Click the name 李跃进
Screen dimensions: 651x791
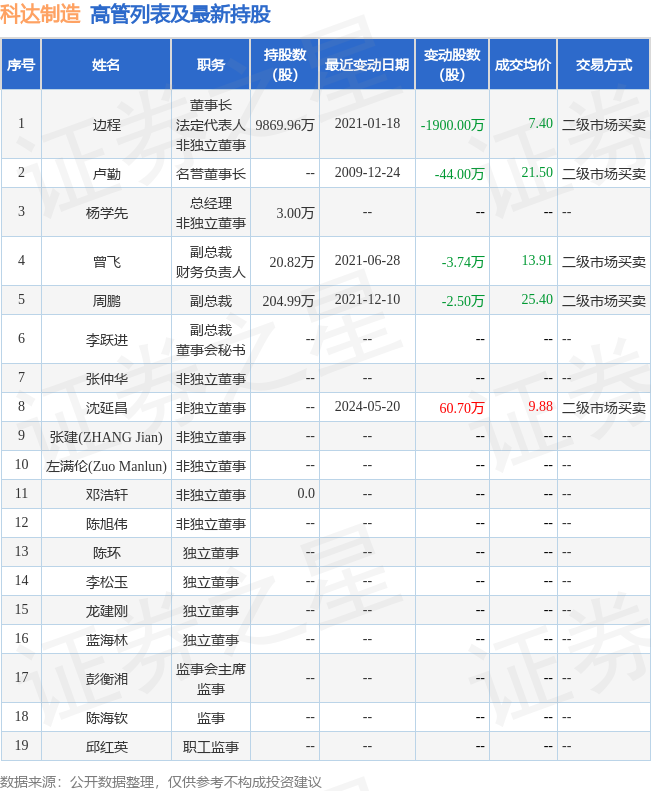(x=106, y=340)
